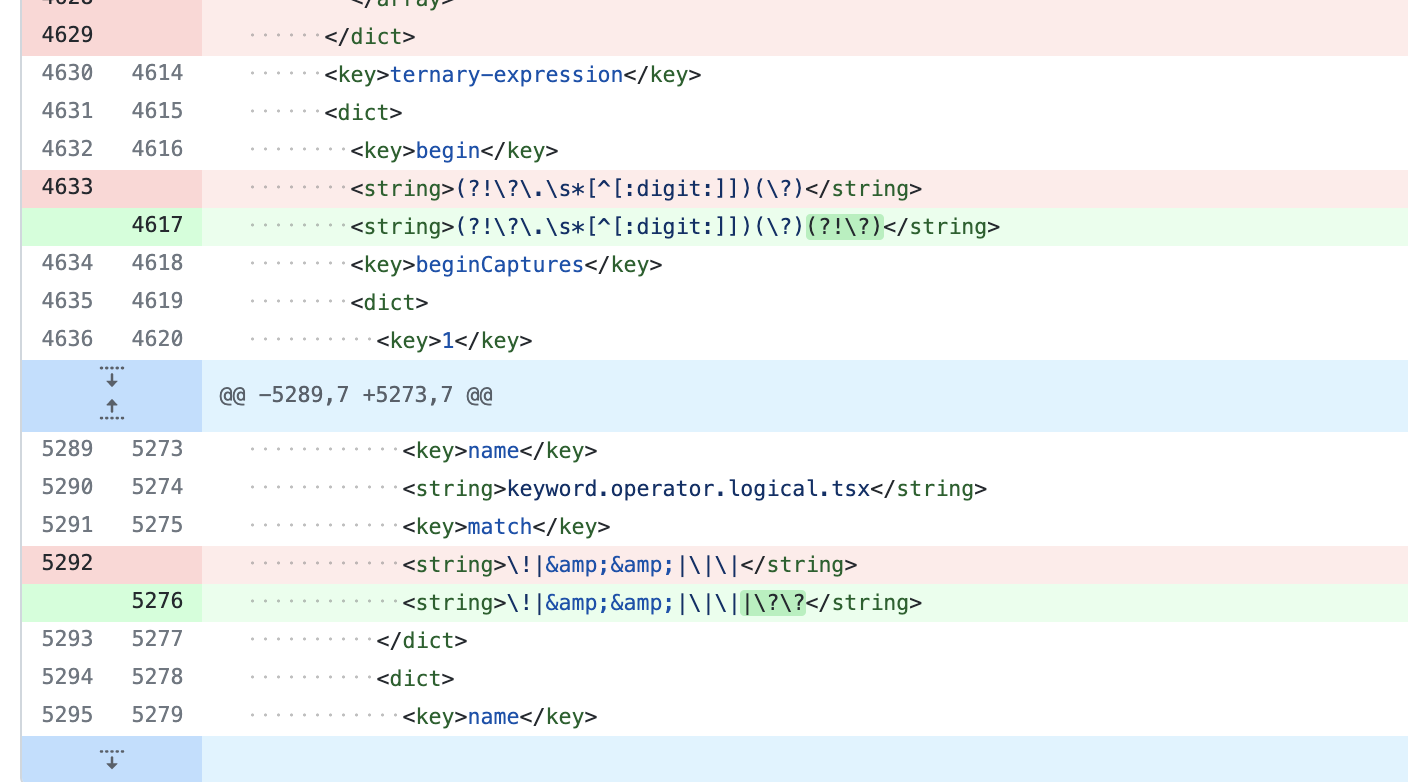Viewport: 1408px width, 782px height.
Task: Select old line number 5289
Action: tap(67, 449)
